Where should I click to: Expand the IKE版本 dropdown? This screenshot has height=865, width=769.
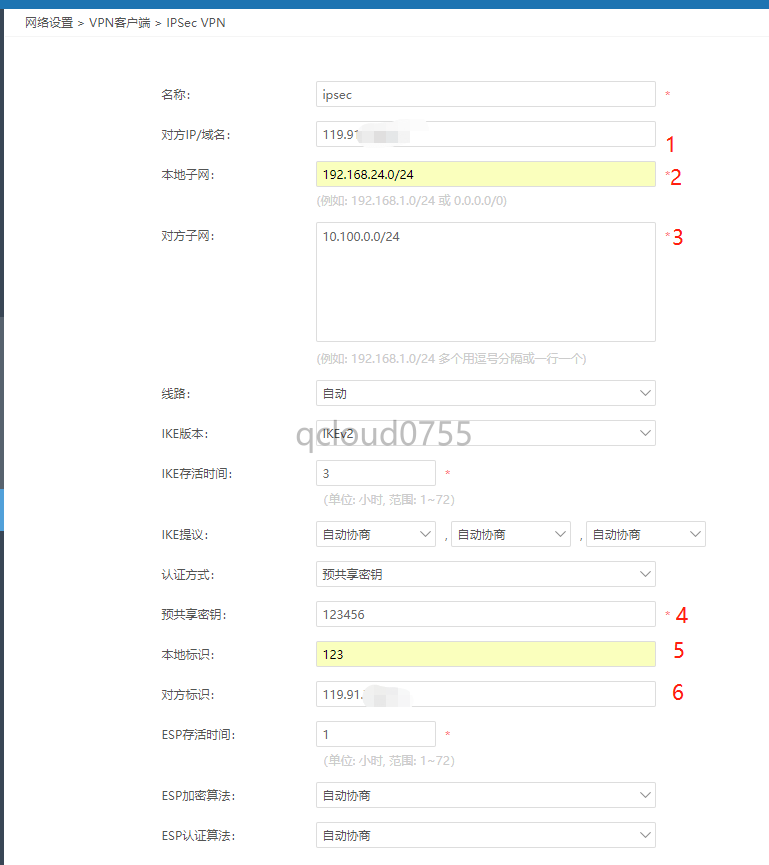(x=485, y=433)
